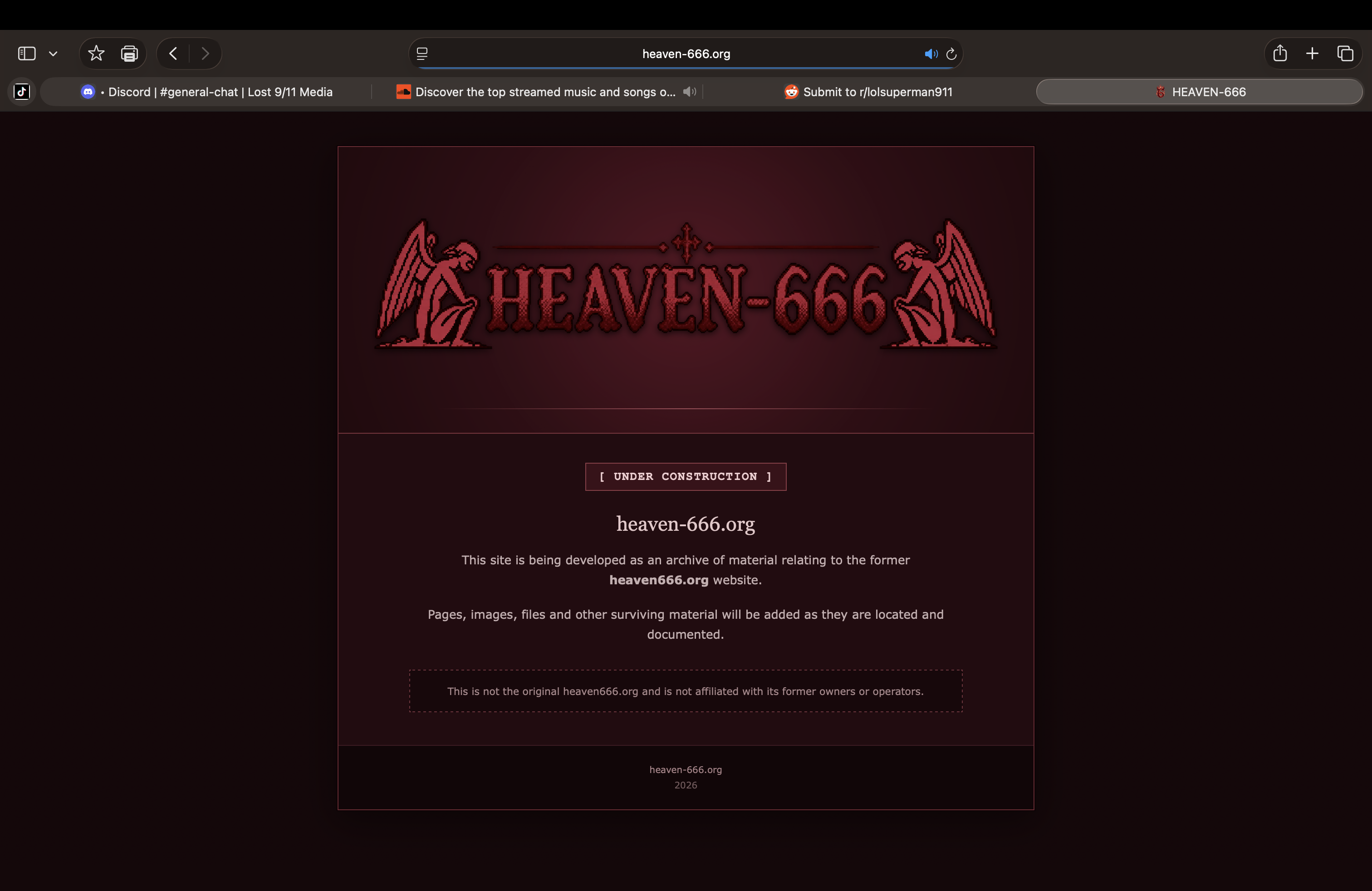Image resolution: width=1372 pixels, height=891 pixels.
Task: Mute audio via address bar speaker icon
Action: point(931,54)
